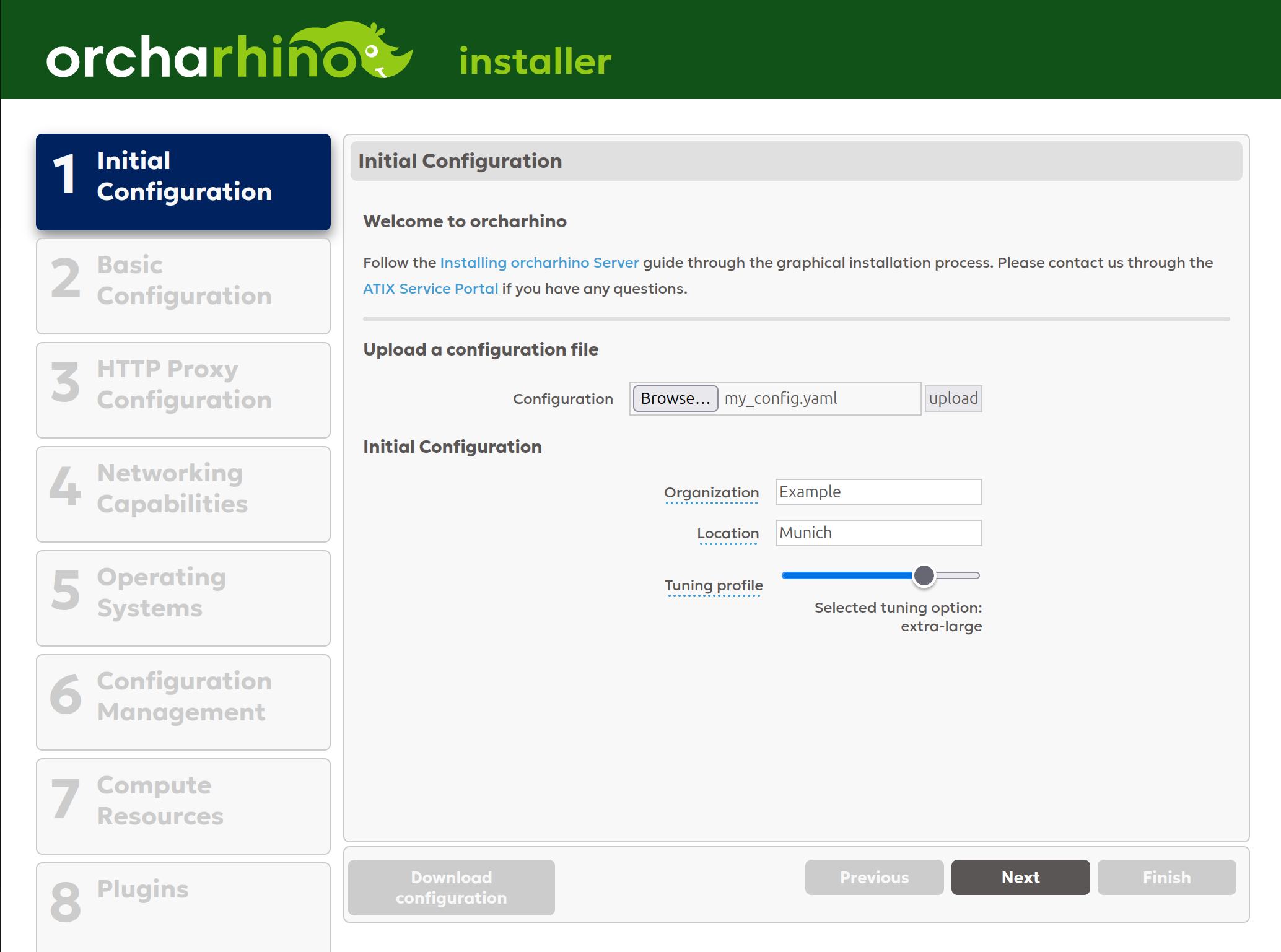Adjust the Tuning profile slider
The width and height of the screenshot is (1281, 952).
[x=924, y=575]
